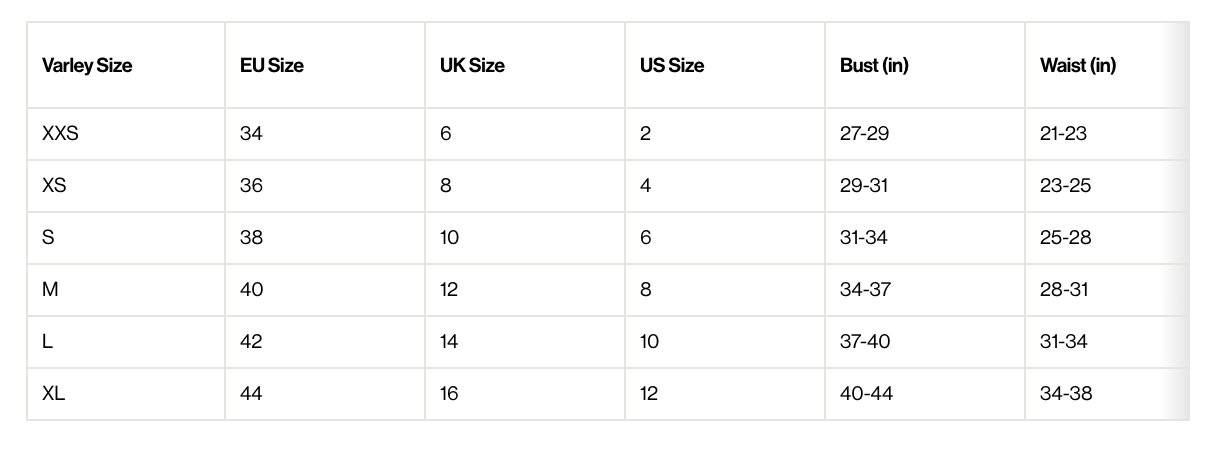Click UK size 14 cell
The height and width of the screenshot is (460, 1214).
(449, 342)
